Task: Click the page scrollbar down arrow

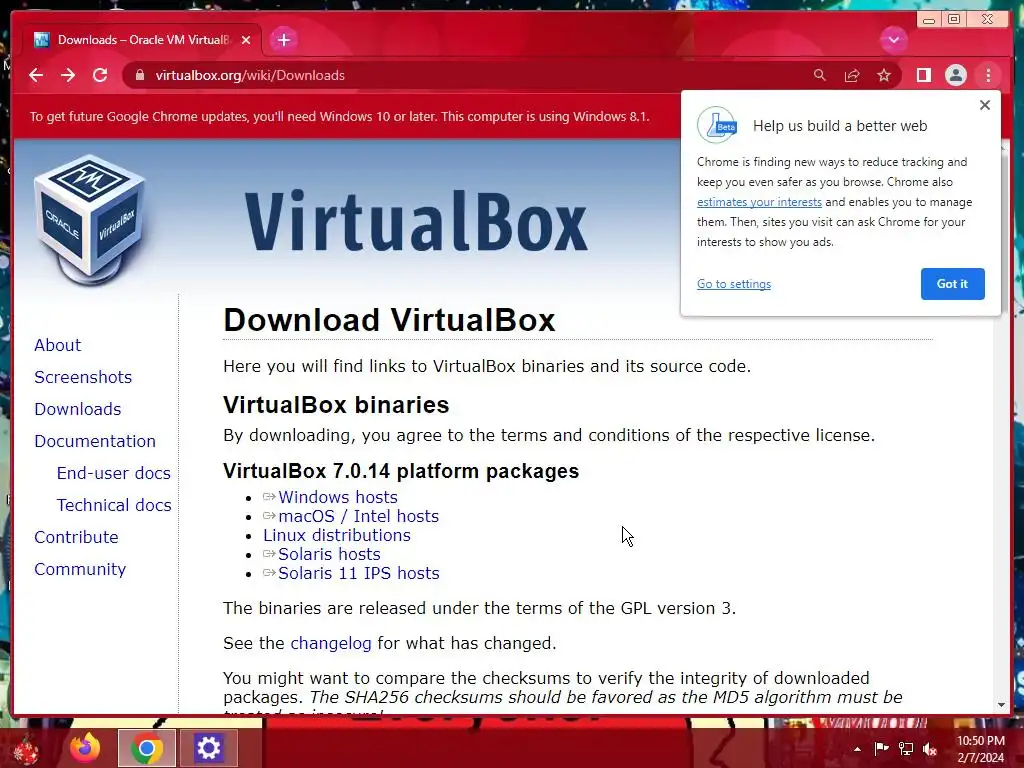Action: (1001, 705)
